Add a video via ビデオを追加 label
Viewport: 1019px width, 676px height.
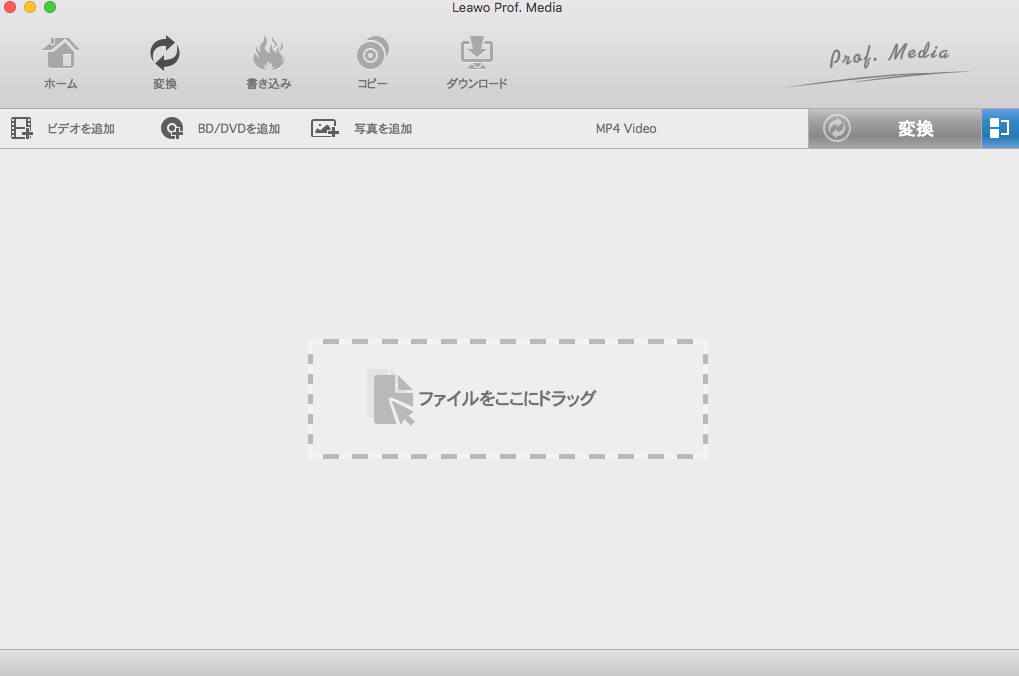click(x=81, y=129)
